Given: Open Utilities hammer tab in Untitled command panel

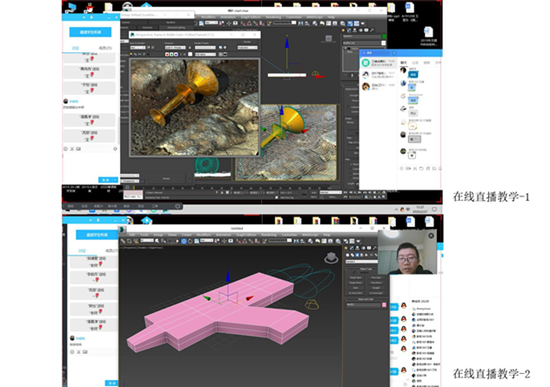Looking at the screenshot, I should (x=375, y=248).
